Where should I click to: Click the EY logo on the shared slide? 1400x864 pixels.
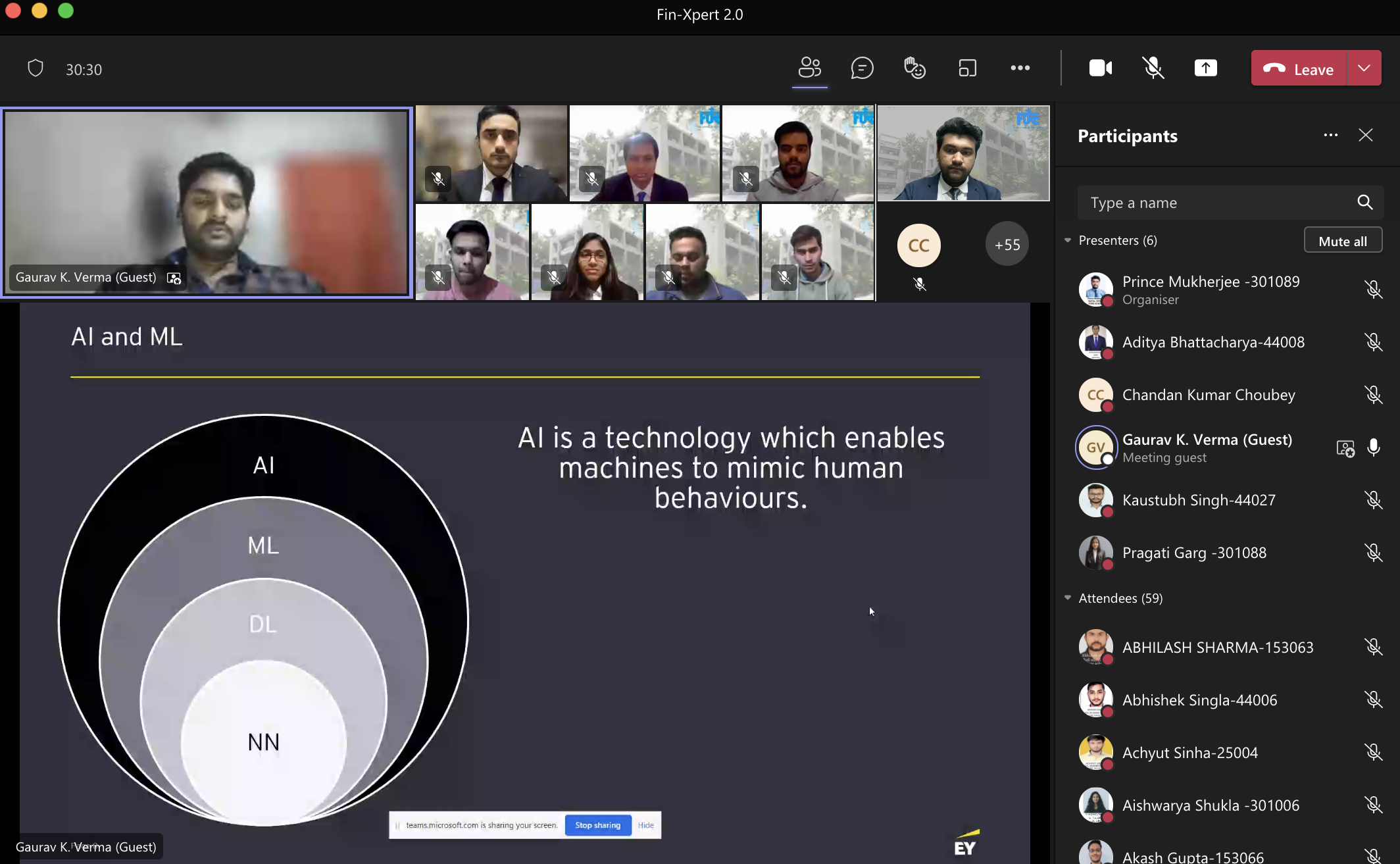tap(966, 844)
